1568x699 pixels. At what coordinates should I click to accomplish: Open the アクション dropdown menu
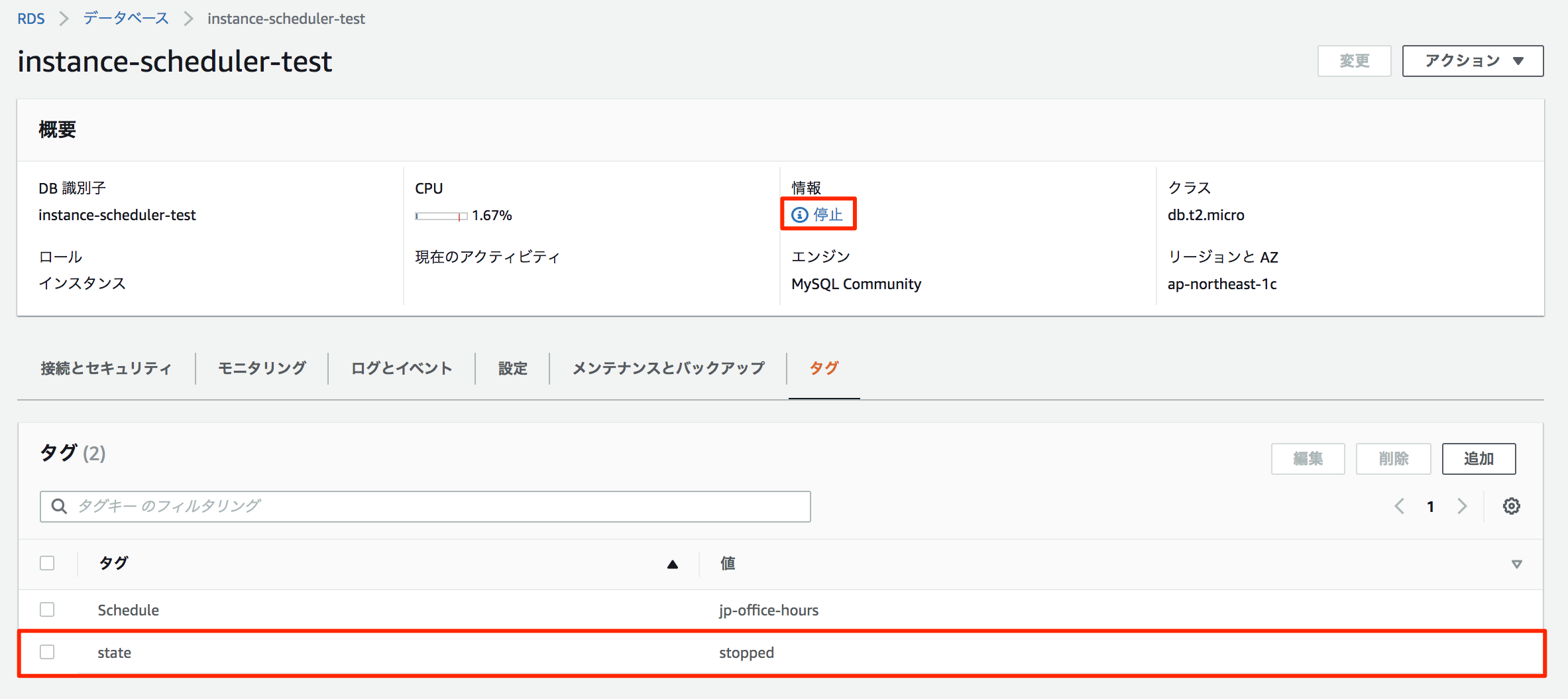click(1473, 60)
